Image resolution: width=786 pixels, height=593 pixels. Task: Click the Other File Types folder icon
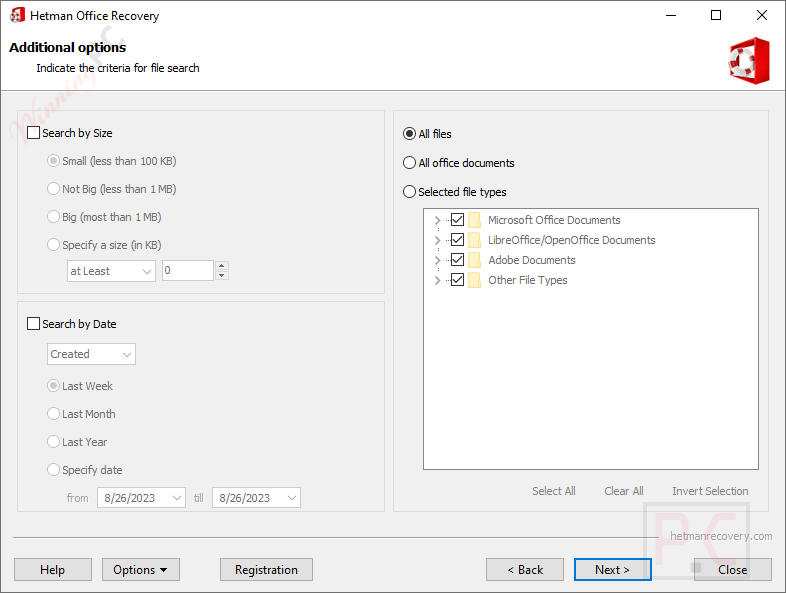point(474,280)
